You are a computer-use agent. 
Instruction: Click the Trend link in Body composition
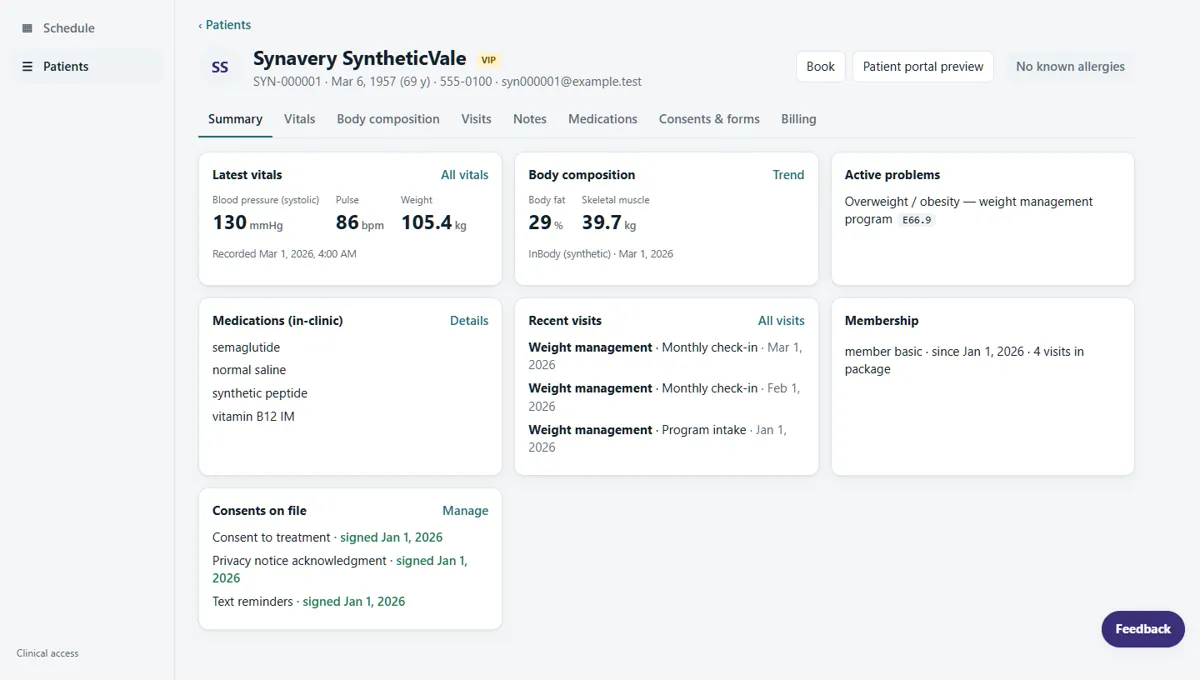pos(788,175)
